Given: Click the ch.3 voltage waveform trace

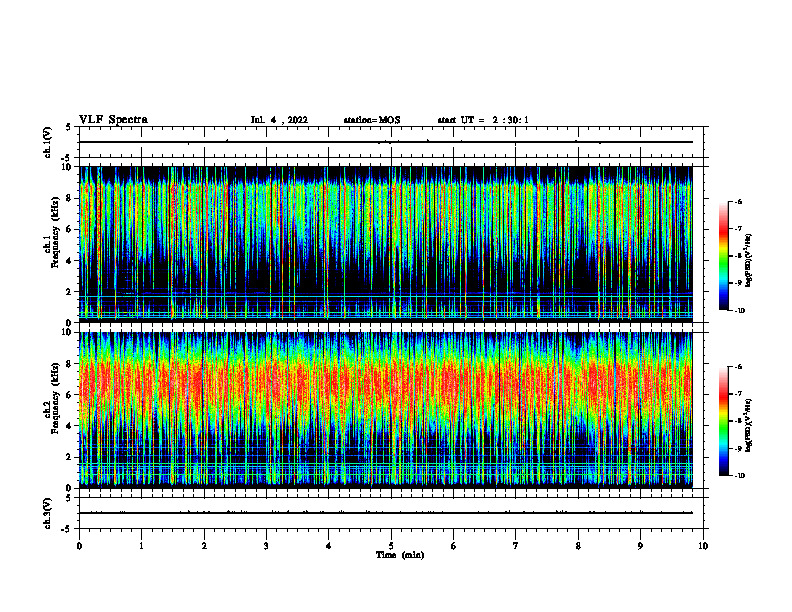Looking at the screenshot, I should pyautogui.click(x=386, y=513).
